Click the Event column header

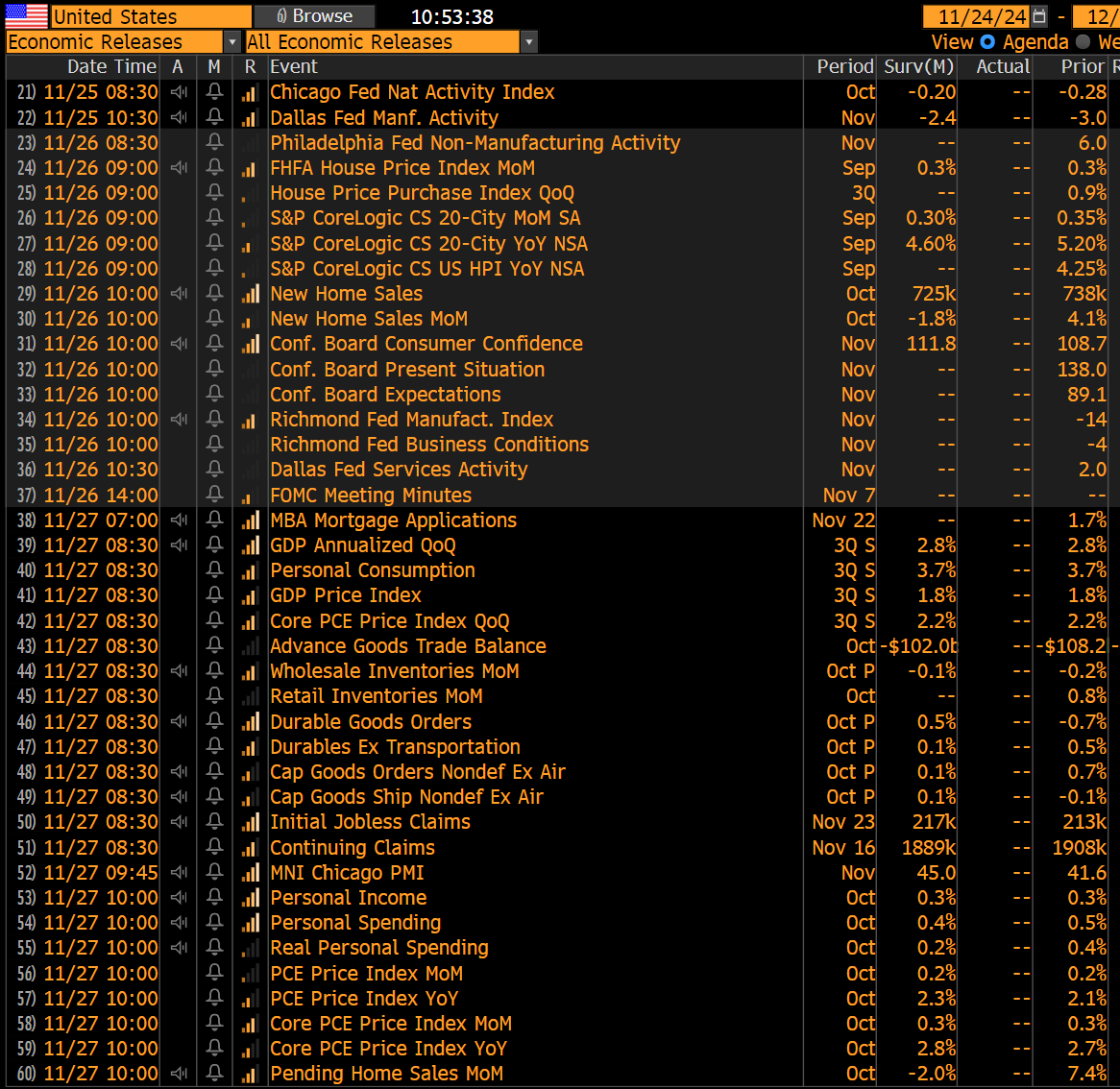[294, 66]
